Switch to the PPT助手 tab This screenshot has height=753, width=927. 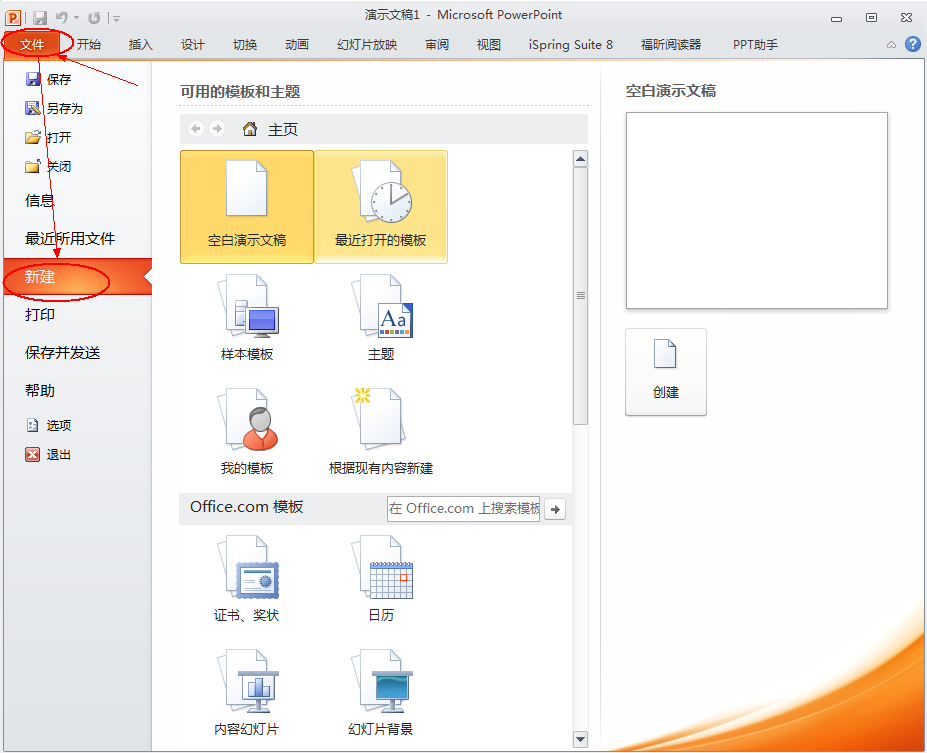click(x=756, y=44)
